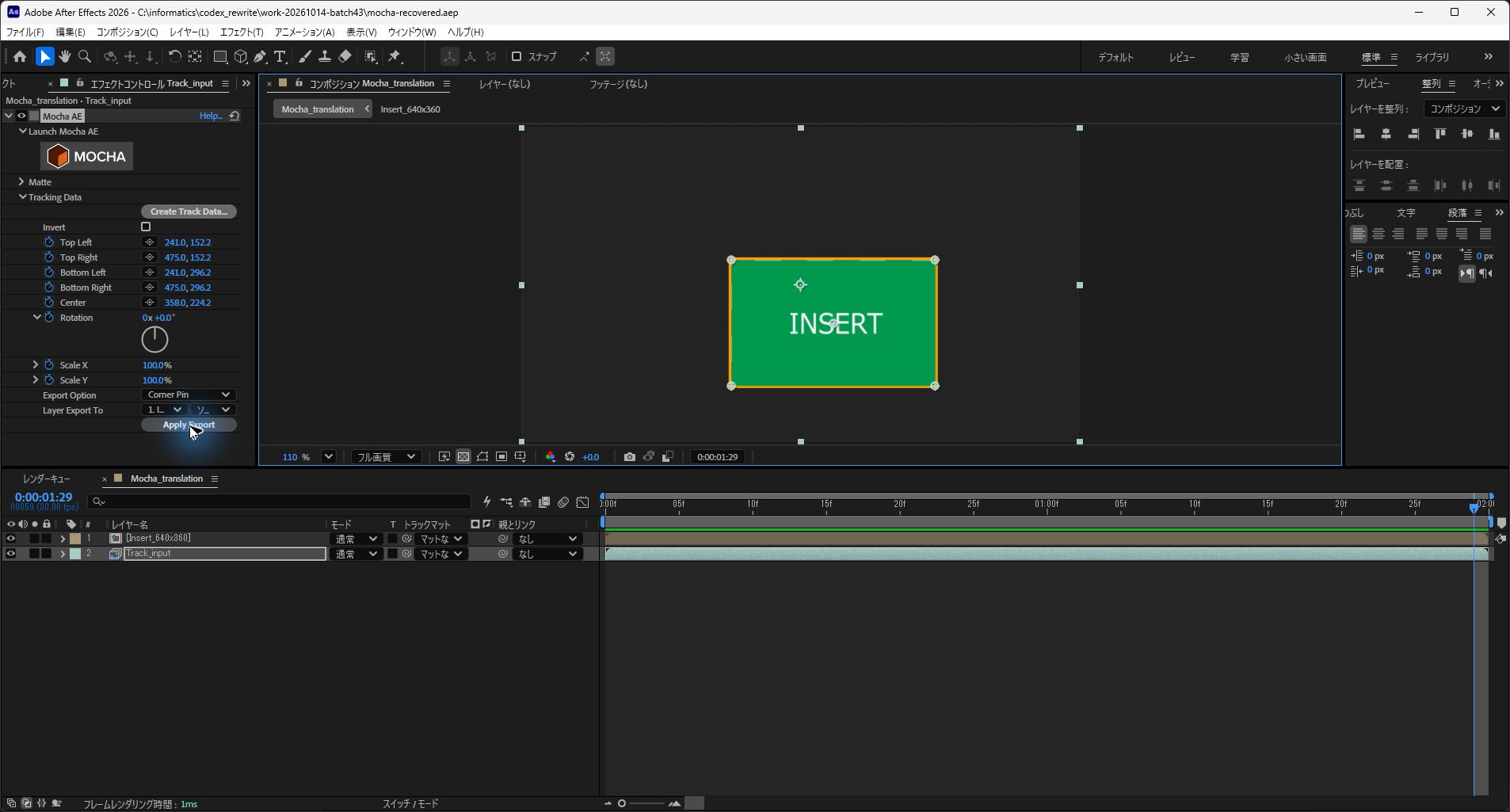Viewport: 1510px width, 812px height.
Task: Select the Rectangle shape tool
Action: tap(220, 56)
